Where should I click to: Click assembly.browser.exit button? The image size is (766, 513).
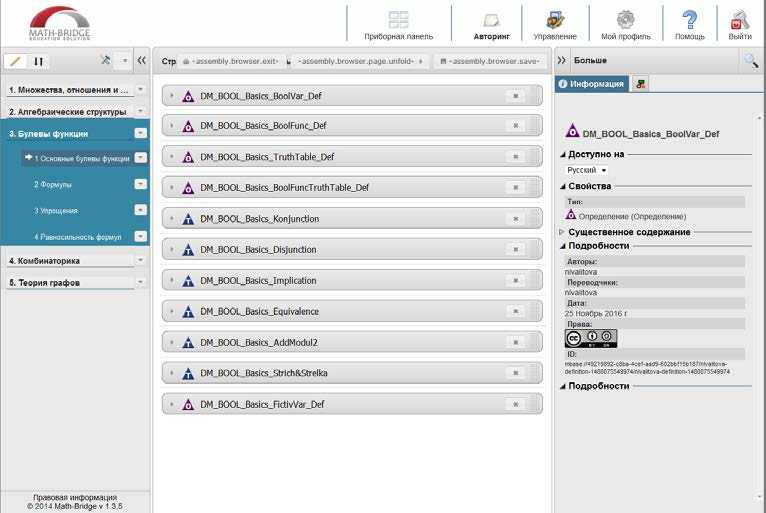tap(231, 62)
